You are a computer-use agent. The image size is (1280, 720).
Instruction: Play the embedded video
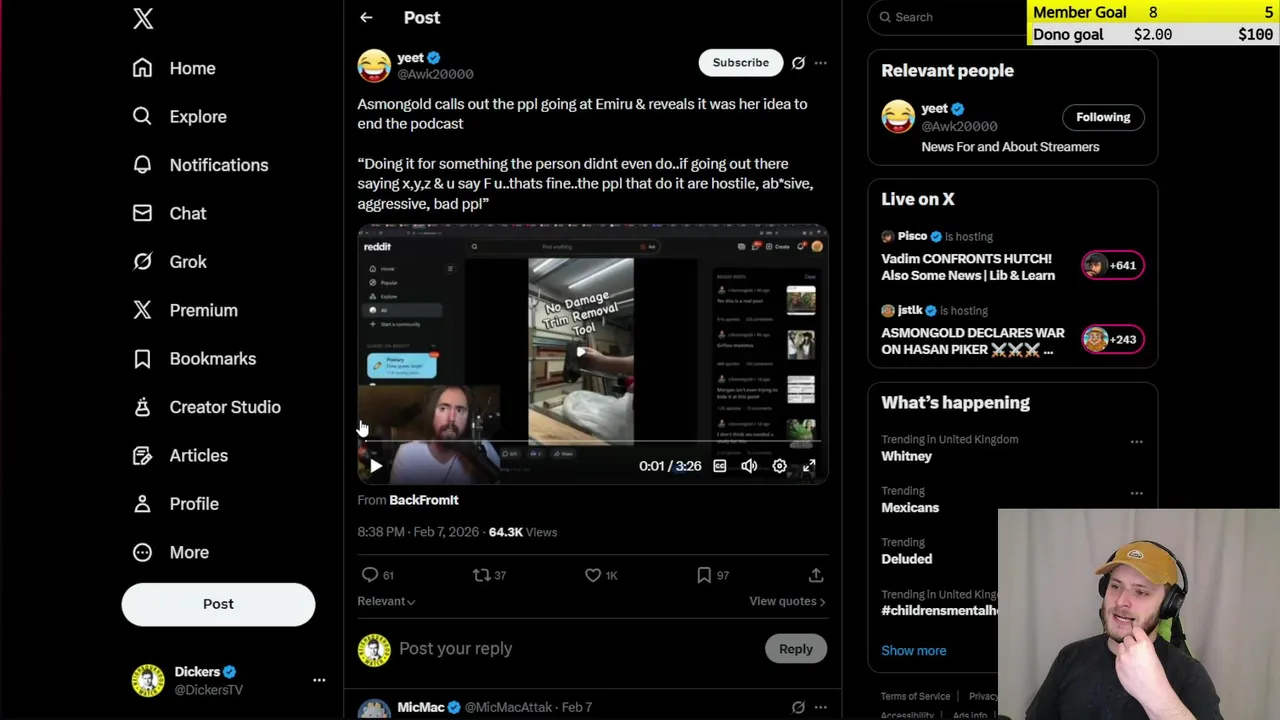[x=375, y=466]
